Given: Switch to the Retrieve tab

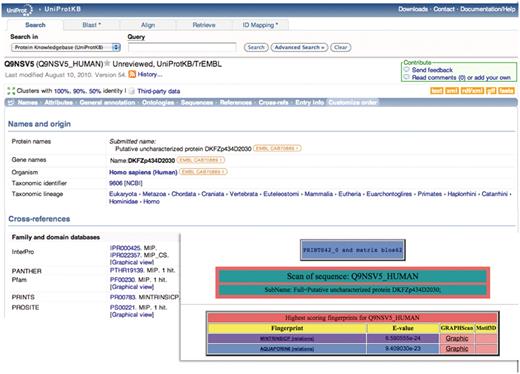Looking at the screenshot, I should pos(204,25).
